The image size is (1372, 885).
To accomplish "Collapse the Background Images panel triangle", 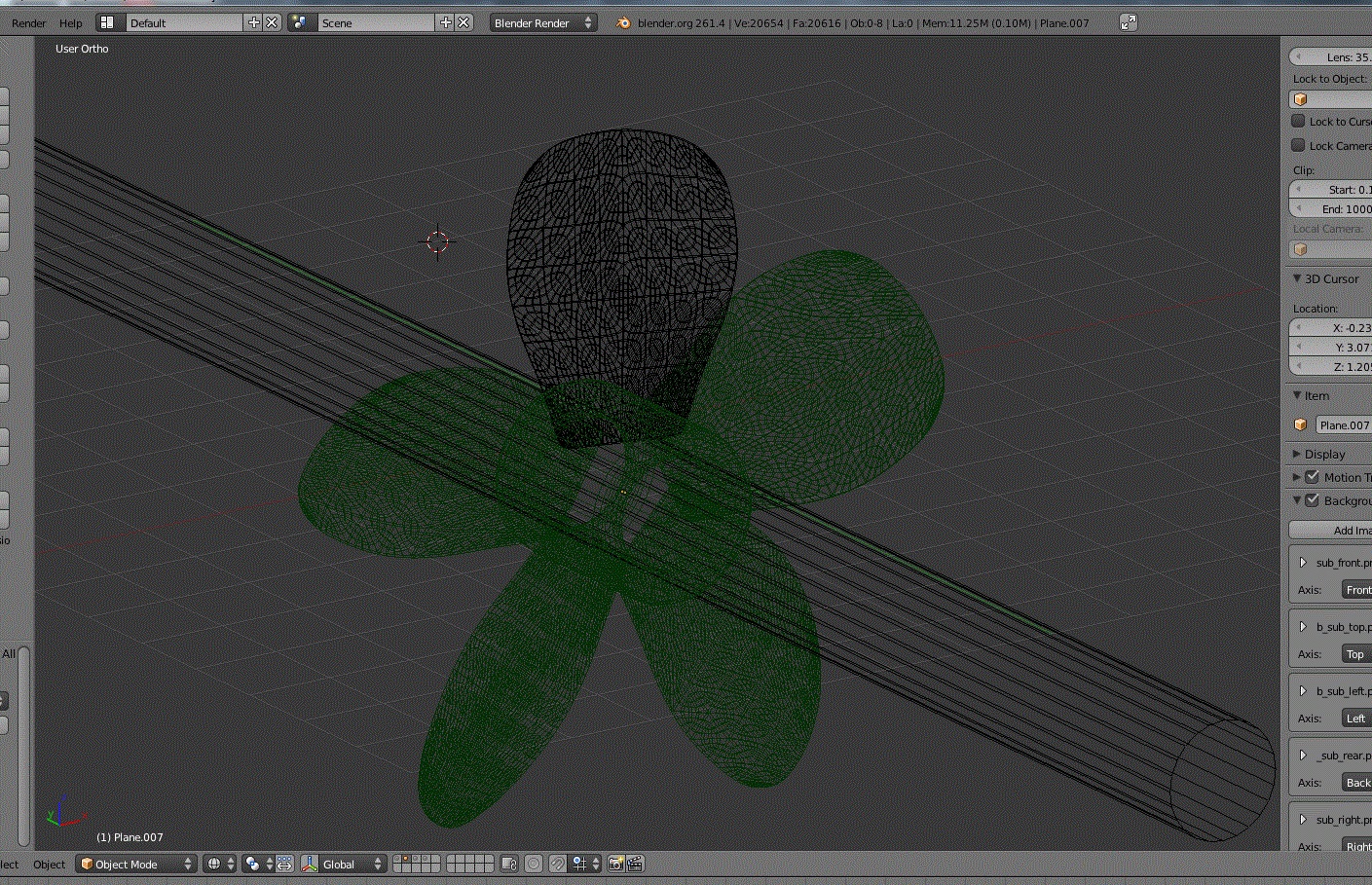I will [1297, 500].
